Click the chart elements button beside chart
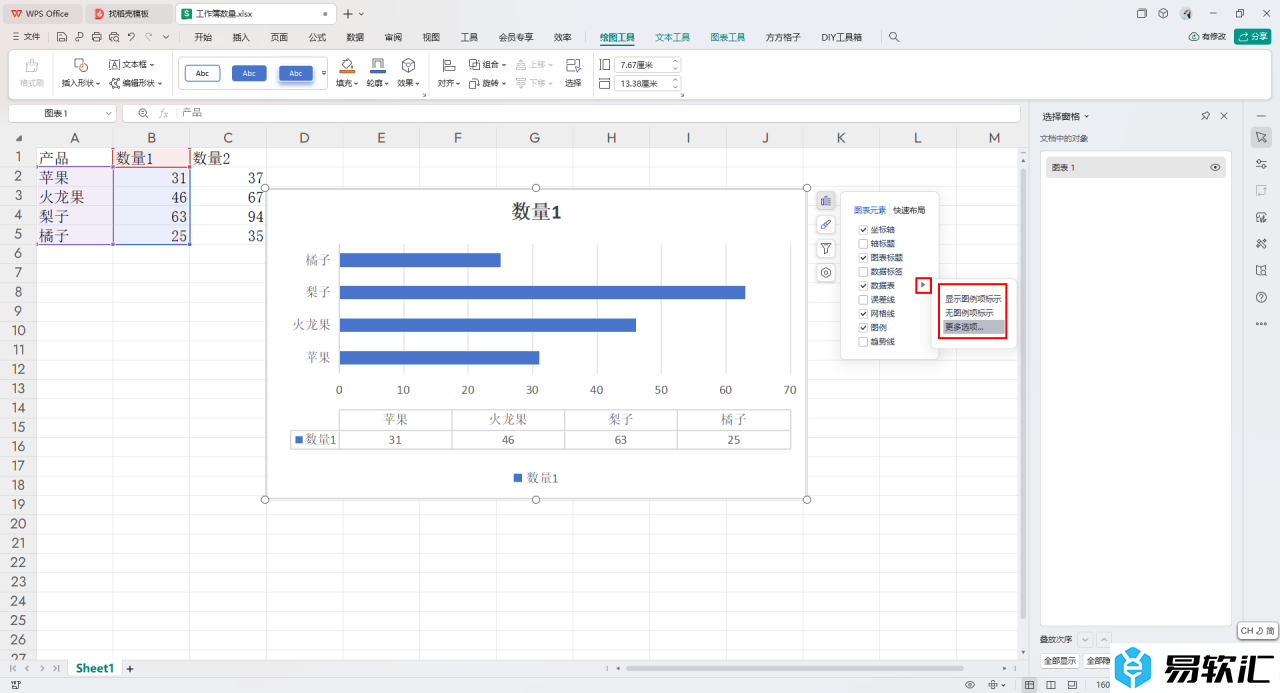This screenshot has width=1280, height=693. pos(826,200)
